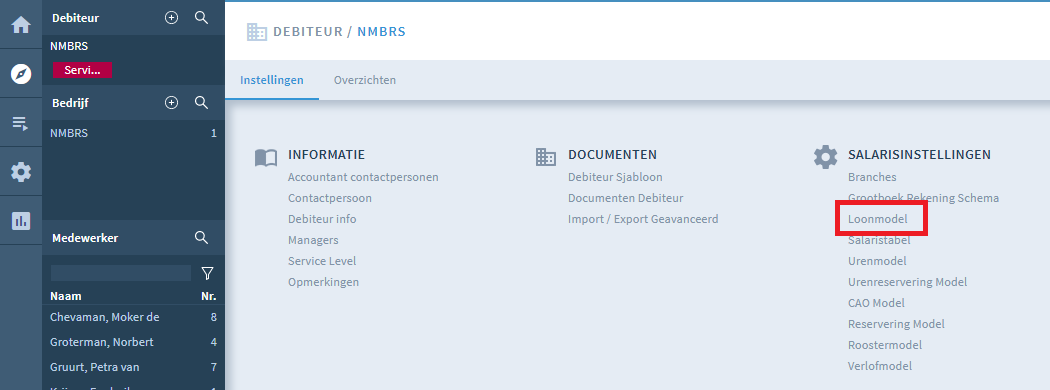Click DEBITEUR in the breadcrumb header

(307, 31)
